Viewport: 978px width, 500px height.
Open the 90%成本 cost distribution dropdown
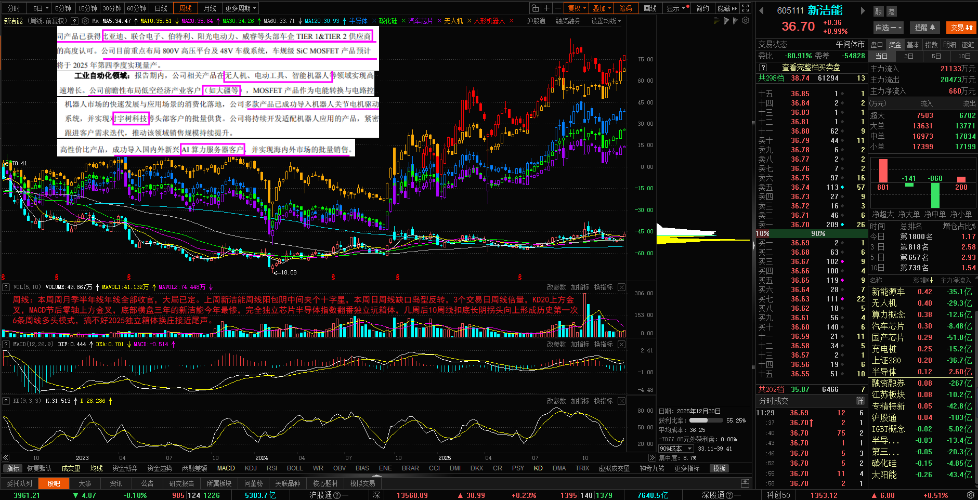pos(675,448)
